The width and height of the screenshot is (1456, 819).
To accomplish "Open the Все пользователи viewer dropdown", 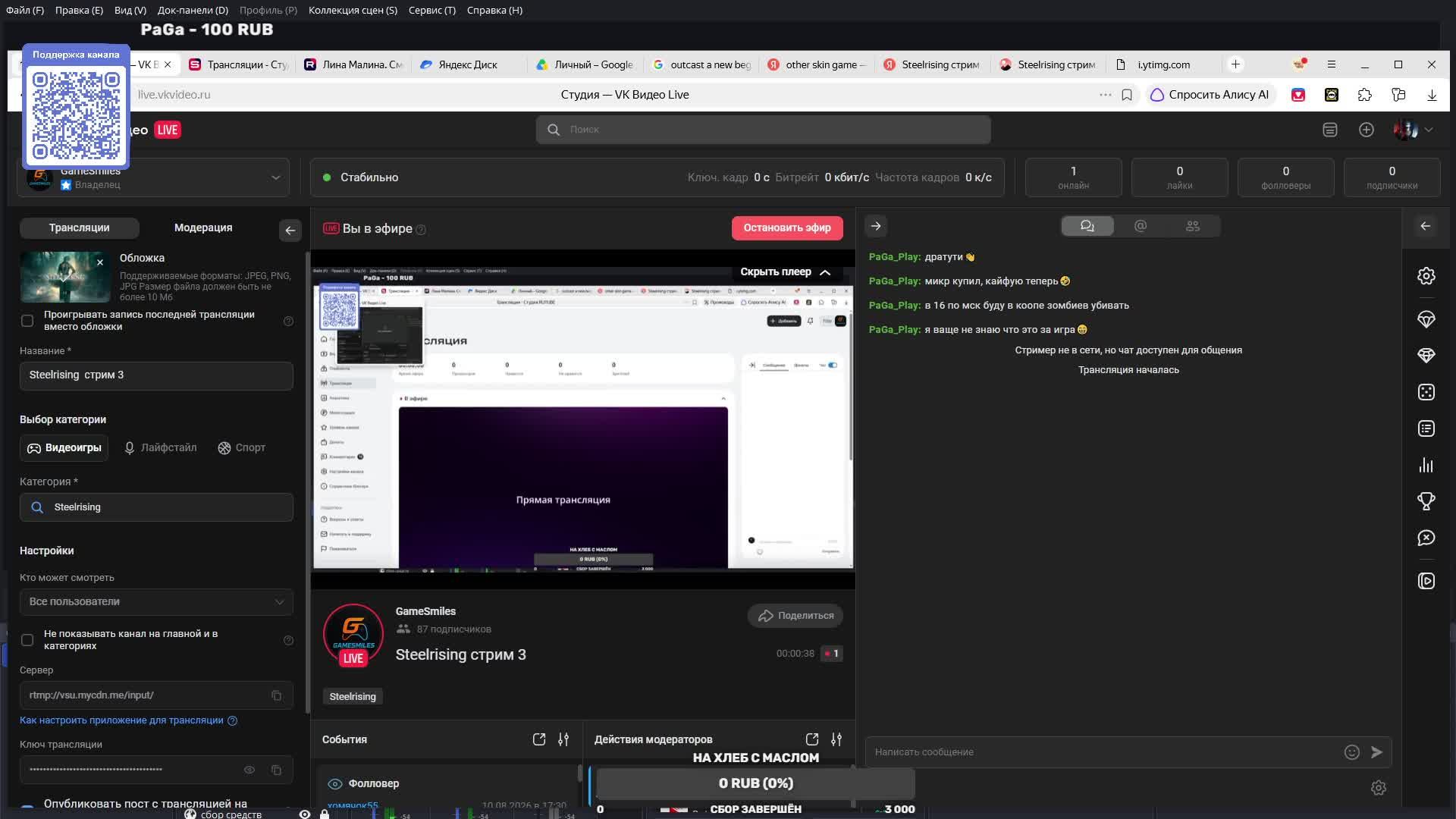I will point(156,602).
